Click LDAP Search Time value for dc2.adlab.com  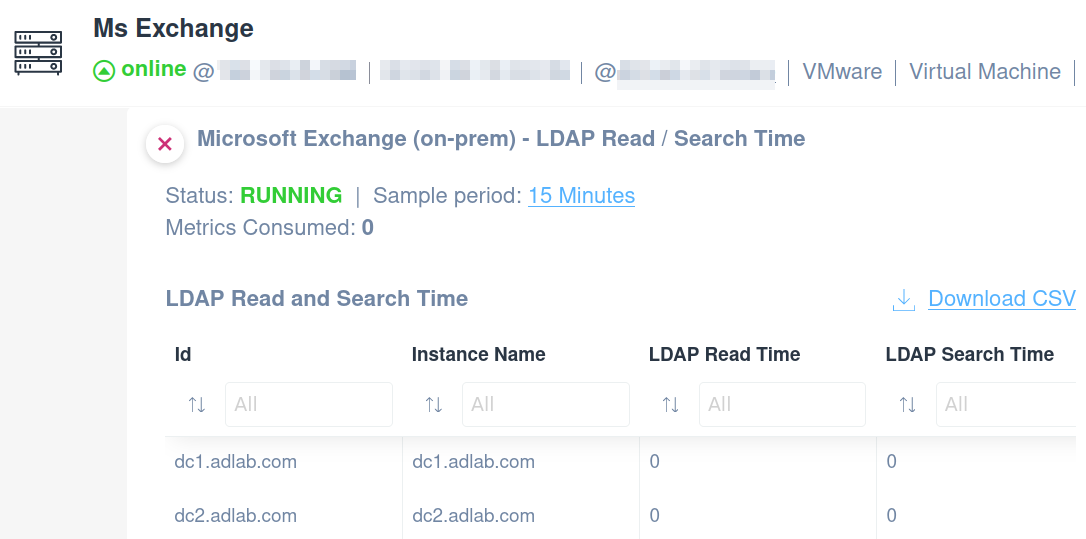coord(891,516)
